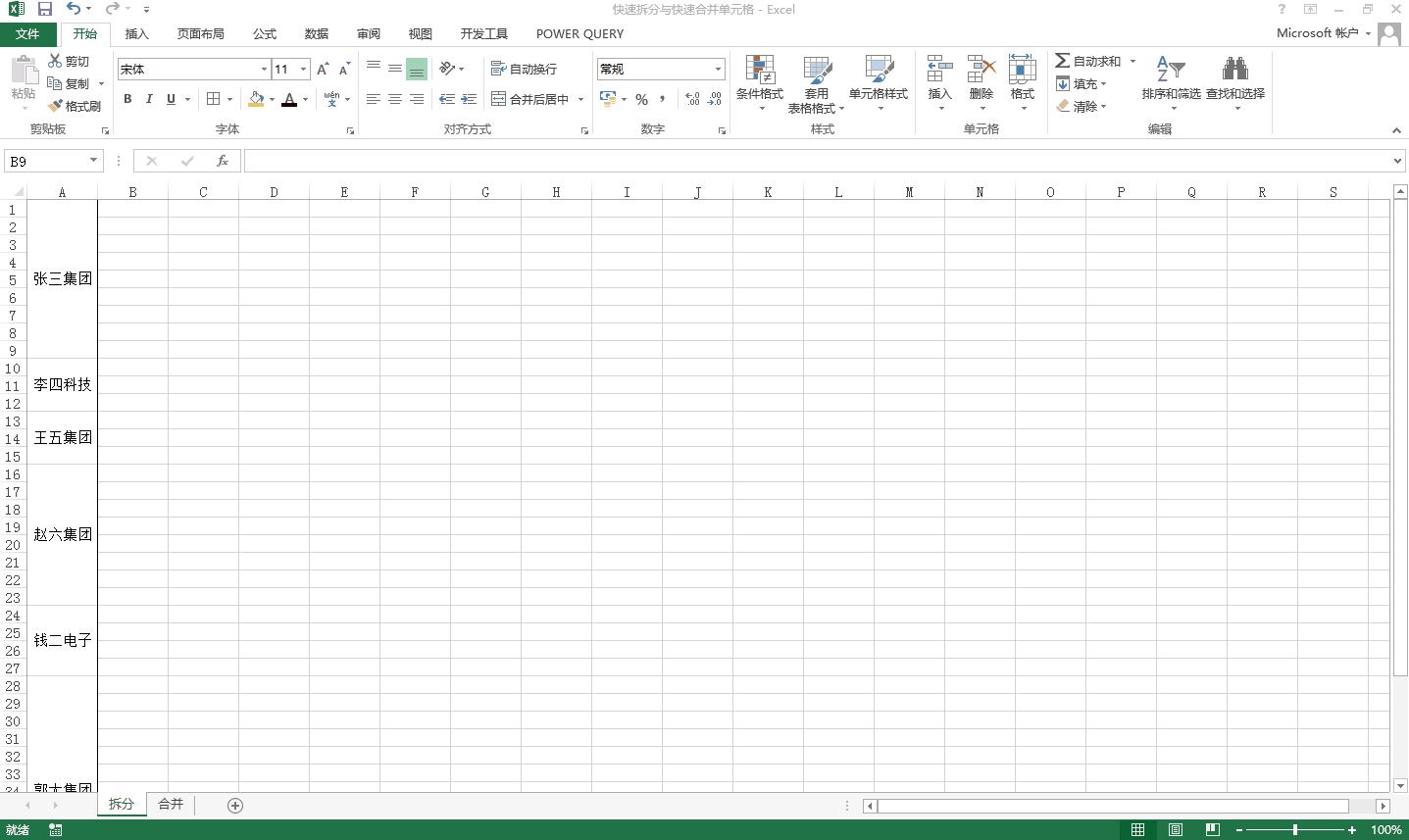Click the Paste (粘贴) button
The height and width of the screenshot is (840, 1409).
[x=24, y=78]
